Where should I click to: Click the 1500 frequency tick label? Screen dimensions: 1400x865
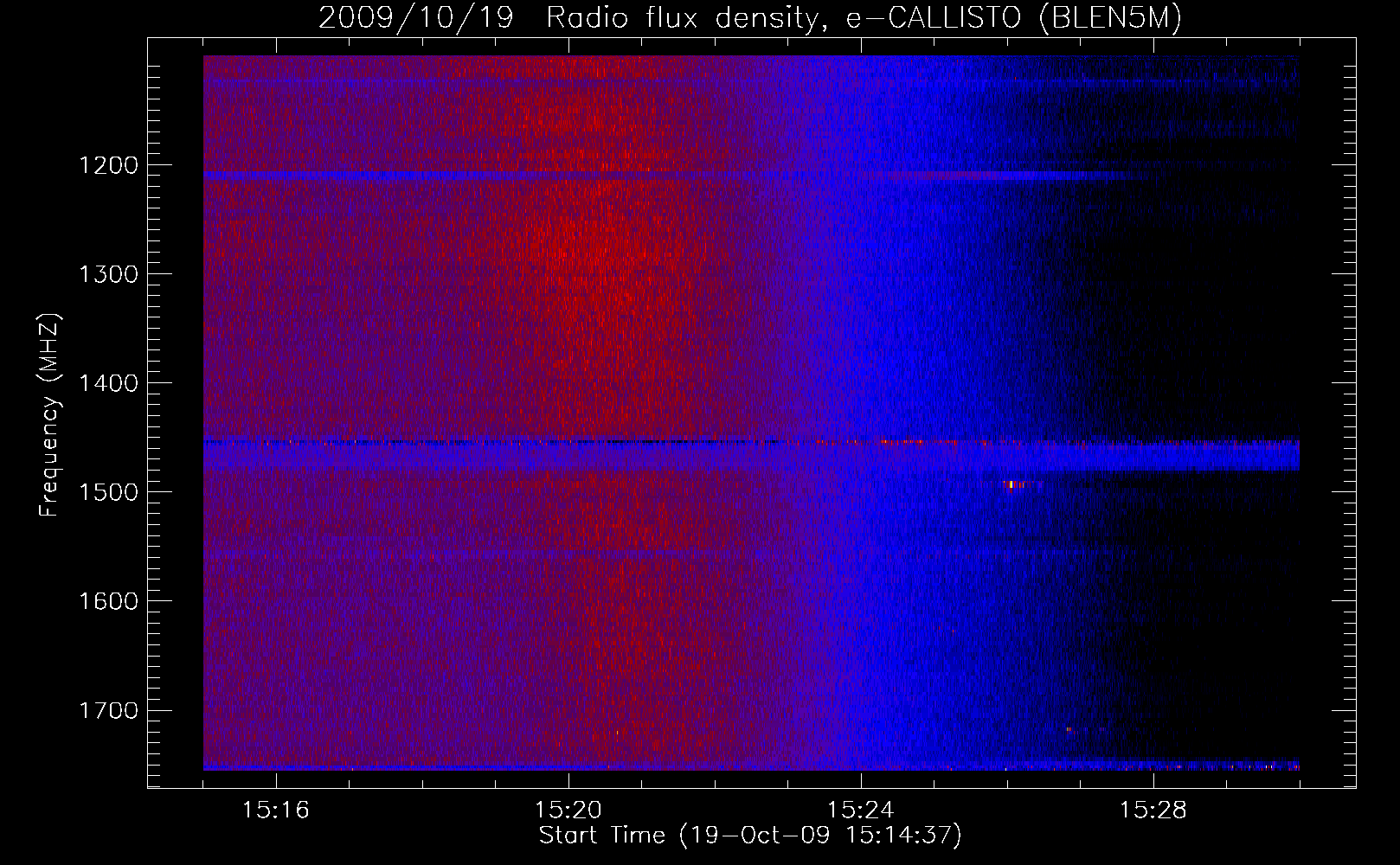coord(108,492)
